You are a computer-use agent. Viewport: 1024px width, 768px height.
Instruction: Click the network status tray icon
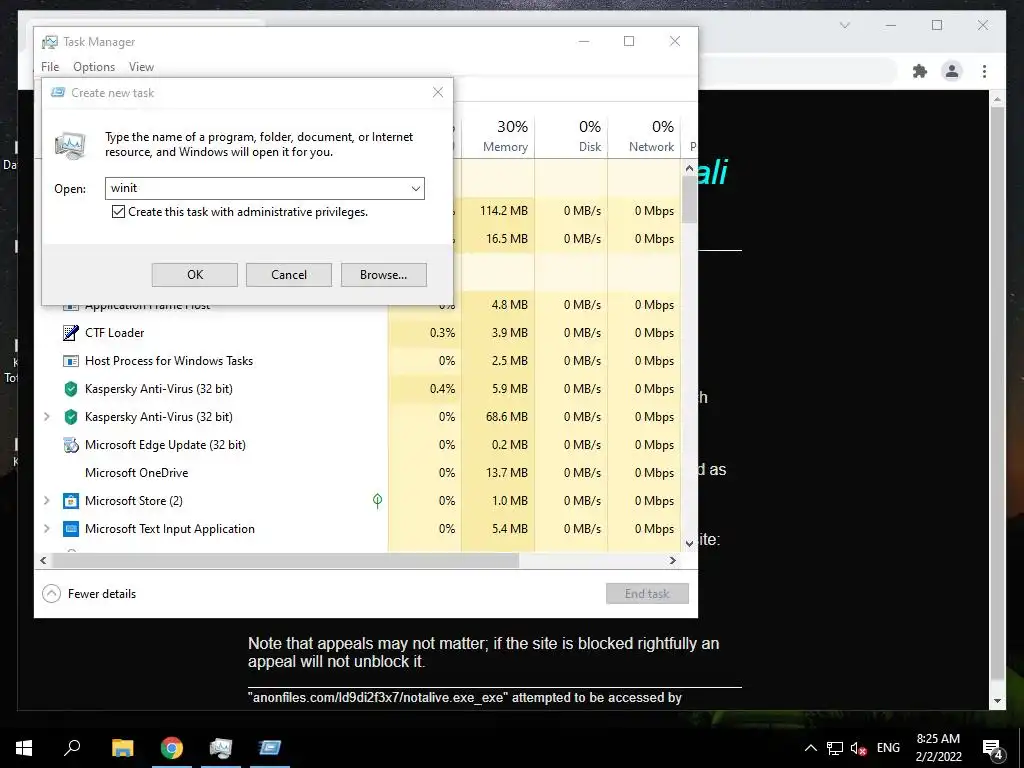pyautogui.click(x=835, y=748)
